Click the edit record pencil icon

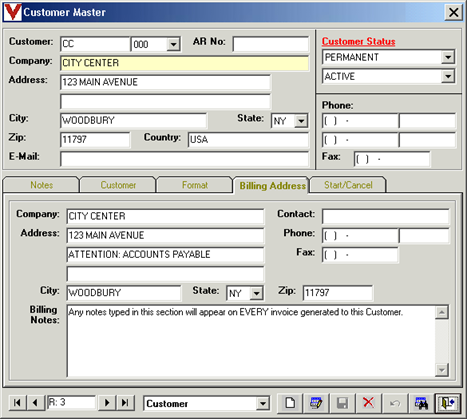[316, 403]
